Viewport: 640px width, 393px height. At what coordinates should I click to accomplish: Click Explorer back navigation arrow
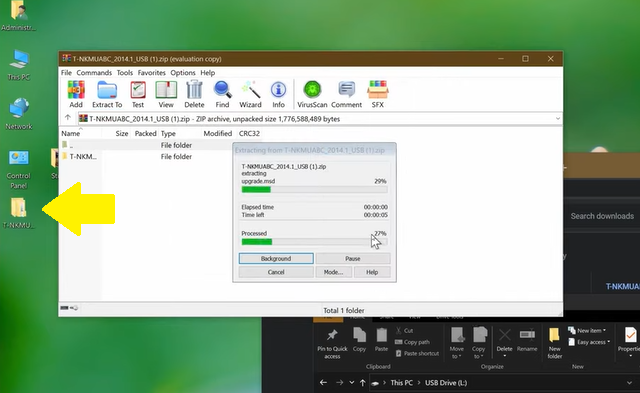(x=323, y=383)
